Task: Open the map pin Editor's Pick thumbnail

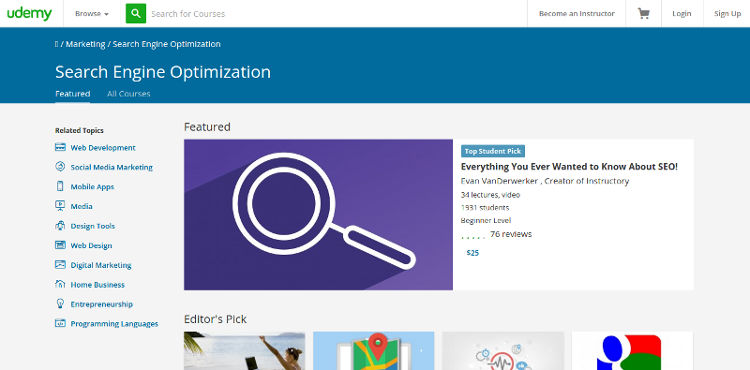Action: click(x=374, y=351)
